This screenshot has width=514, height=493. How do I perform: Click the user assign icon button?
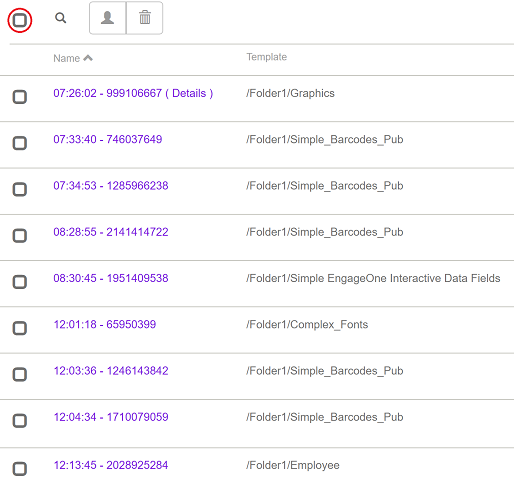[108, 18]
